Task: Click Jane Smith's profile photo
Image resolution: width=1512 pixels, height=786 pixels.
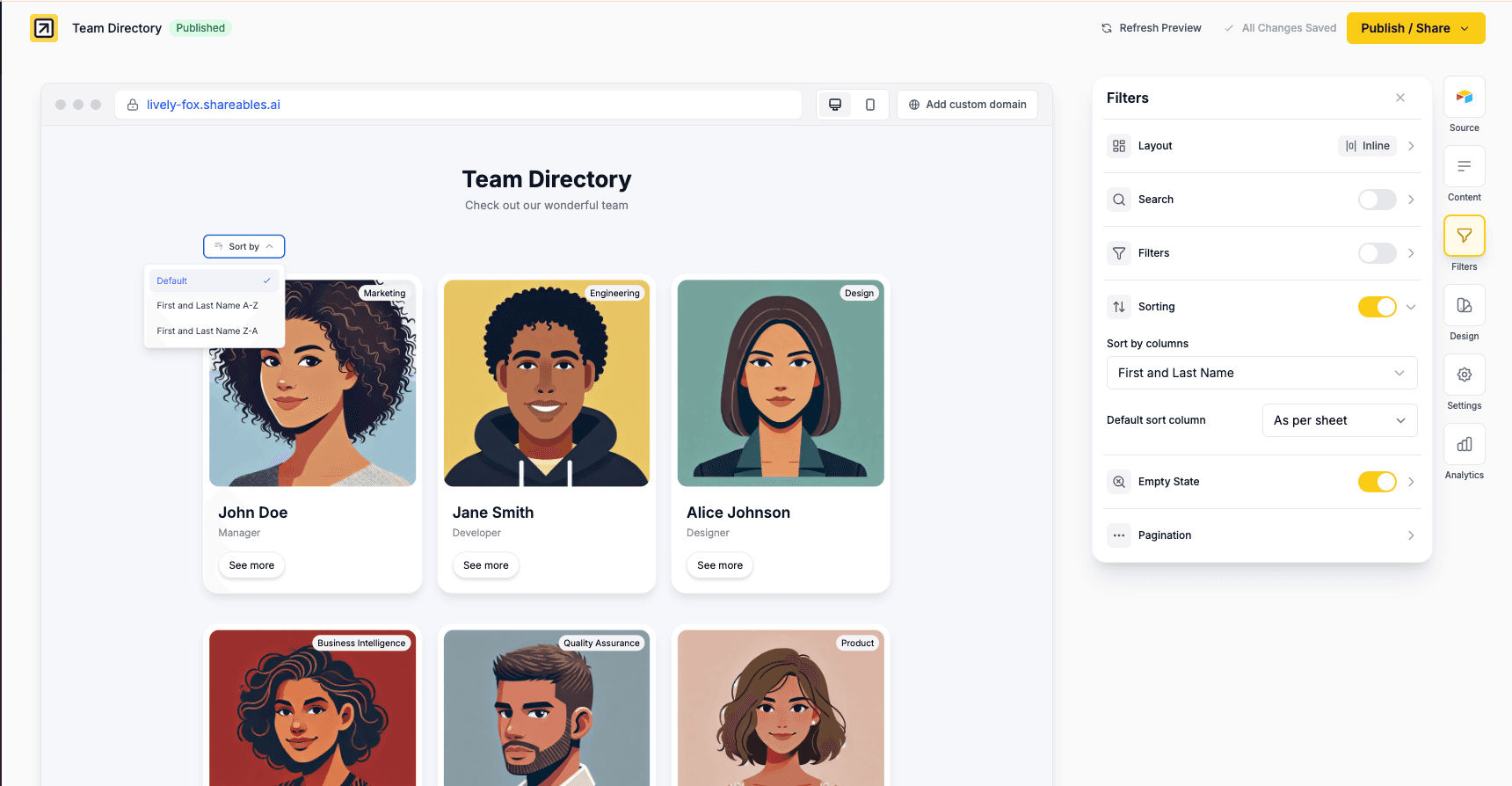Action: click(x=546, y=383)
